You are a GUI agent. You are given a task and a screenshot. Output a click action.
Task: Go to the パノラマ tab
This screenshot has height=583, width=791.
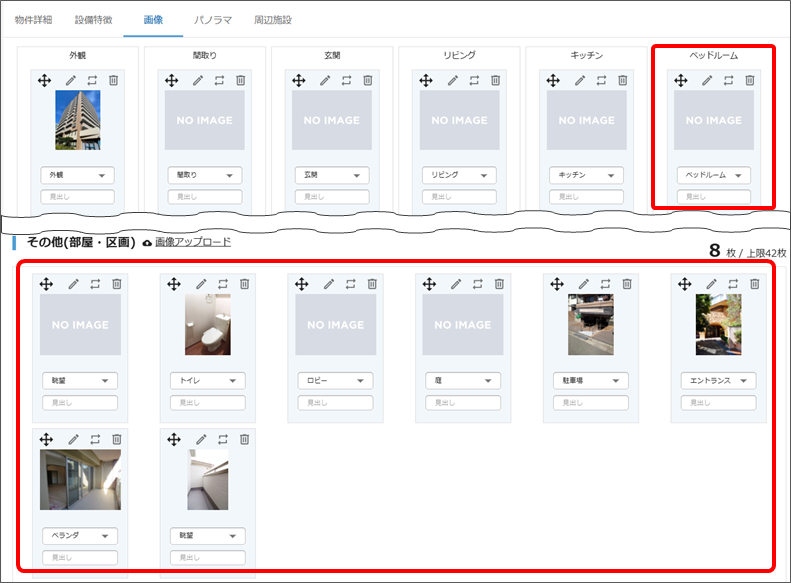213,20
